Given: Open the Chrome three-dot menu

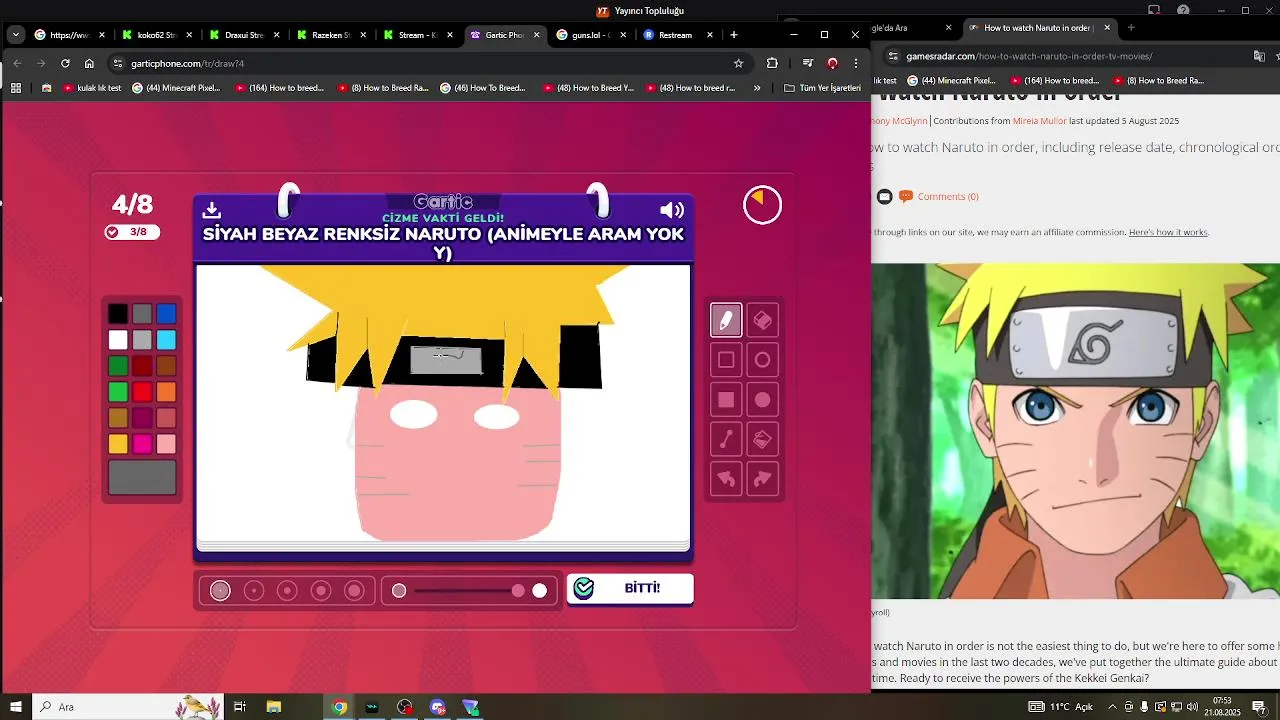Looking at the screenshot, I should (x=856, y=63).
